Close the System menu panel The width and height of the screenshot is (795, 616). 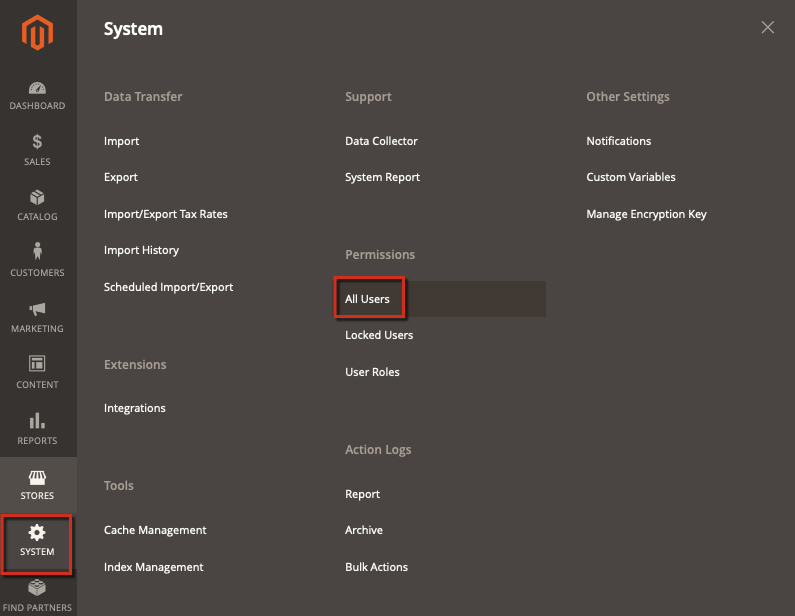[x=768, y=27]
